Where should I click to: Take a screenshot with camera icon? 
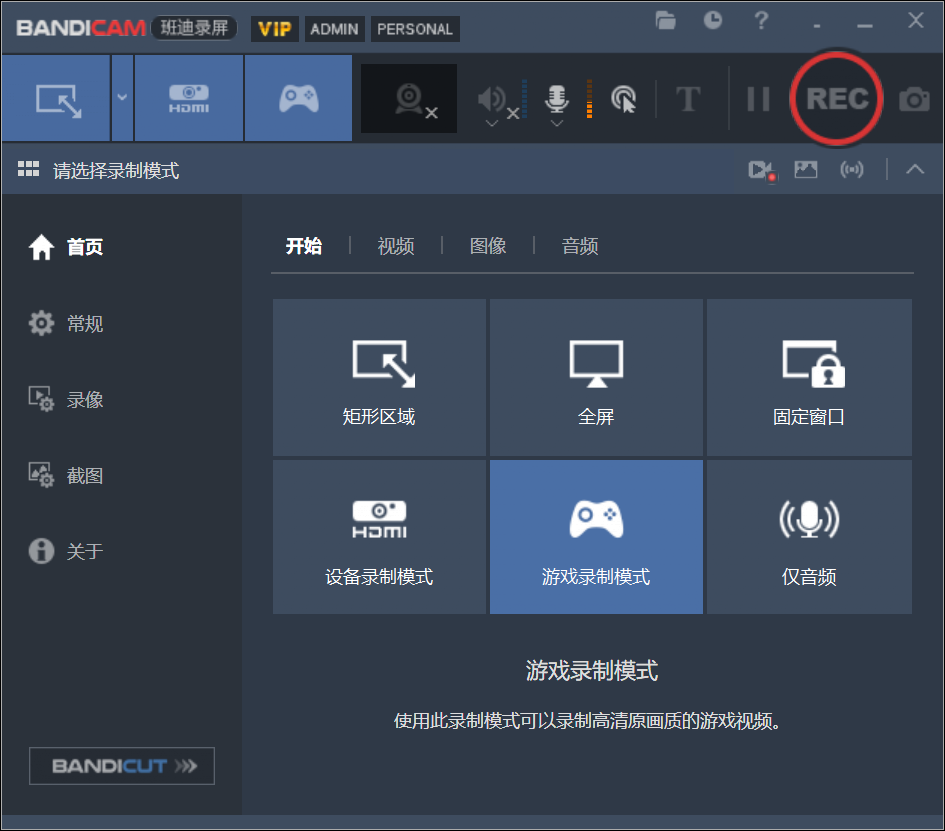click(x=914, y=99)
